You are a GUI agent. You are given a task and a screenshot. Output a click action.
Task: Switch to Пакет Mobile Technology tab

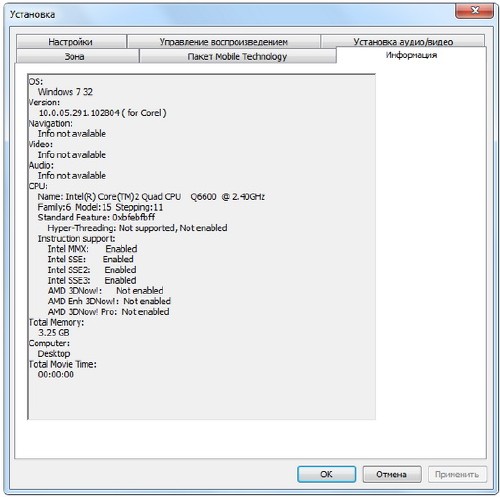pyautogui.click(x=237, y=56)
